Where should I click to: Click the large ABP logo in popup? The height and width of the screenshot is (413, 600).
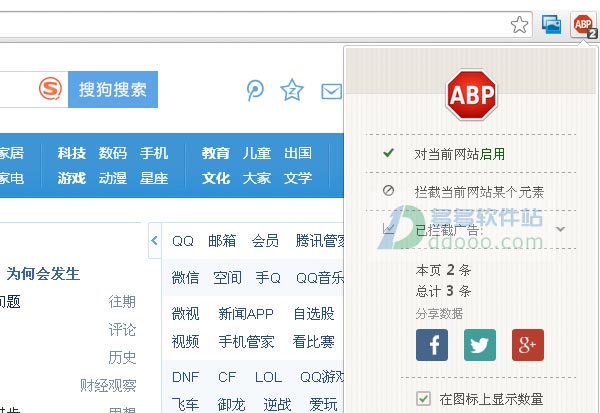471,95
